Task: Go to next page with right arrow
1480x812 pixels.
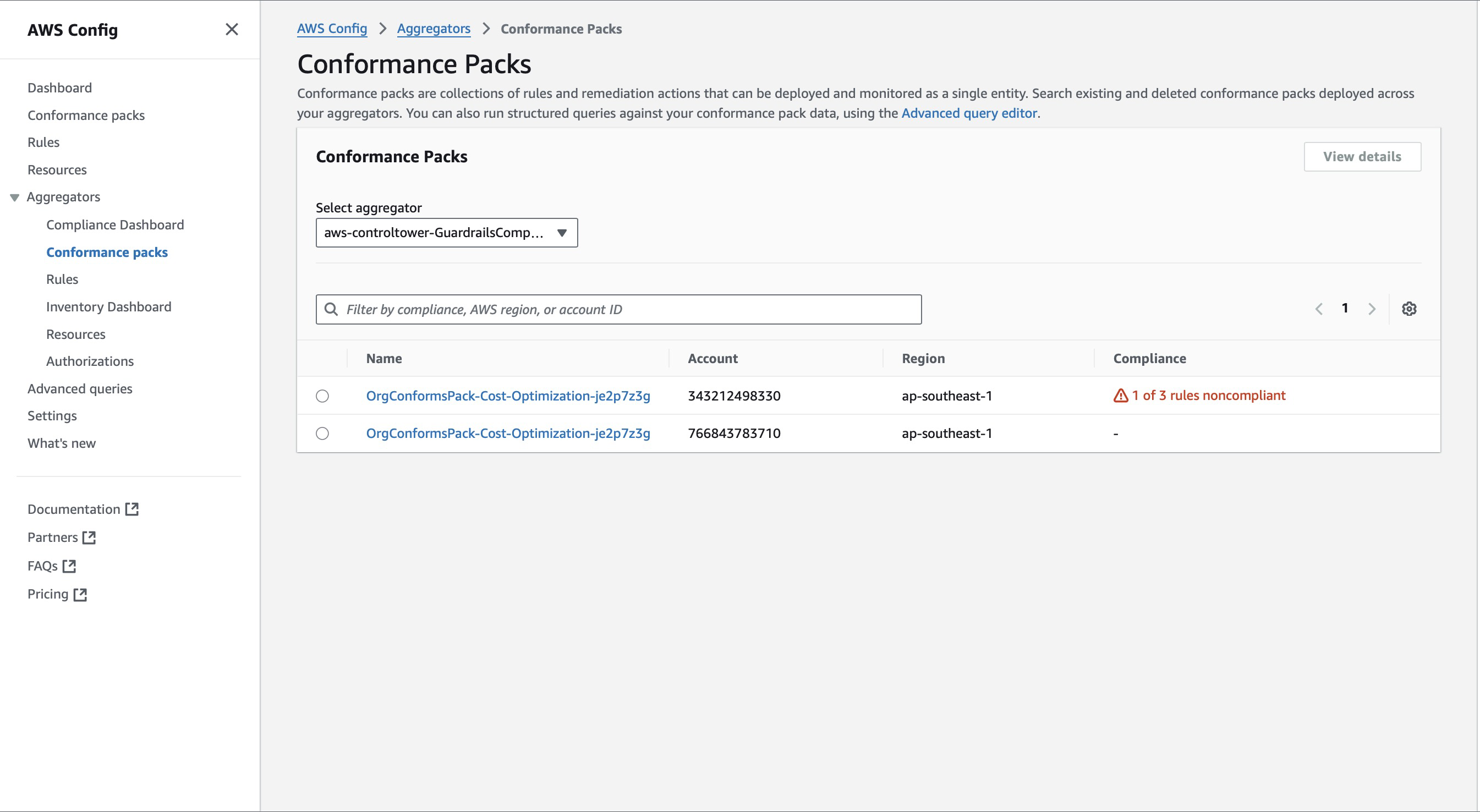Action: coord(1372,309)
